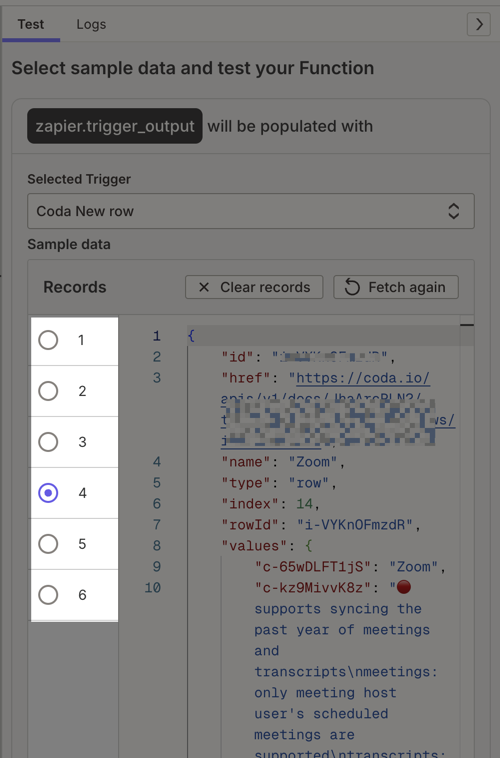The height and width of the screenshot is (758, 500).
Task: Select record radio button 1
Action: (x=48, y=340)
